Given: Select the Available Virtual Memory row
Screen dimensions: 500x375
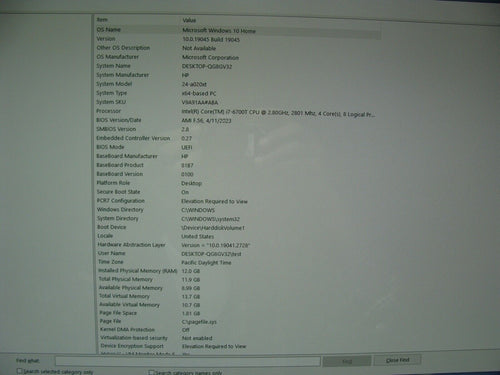Looking at the screenshot, I should click(x=237, y=305).
